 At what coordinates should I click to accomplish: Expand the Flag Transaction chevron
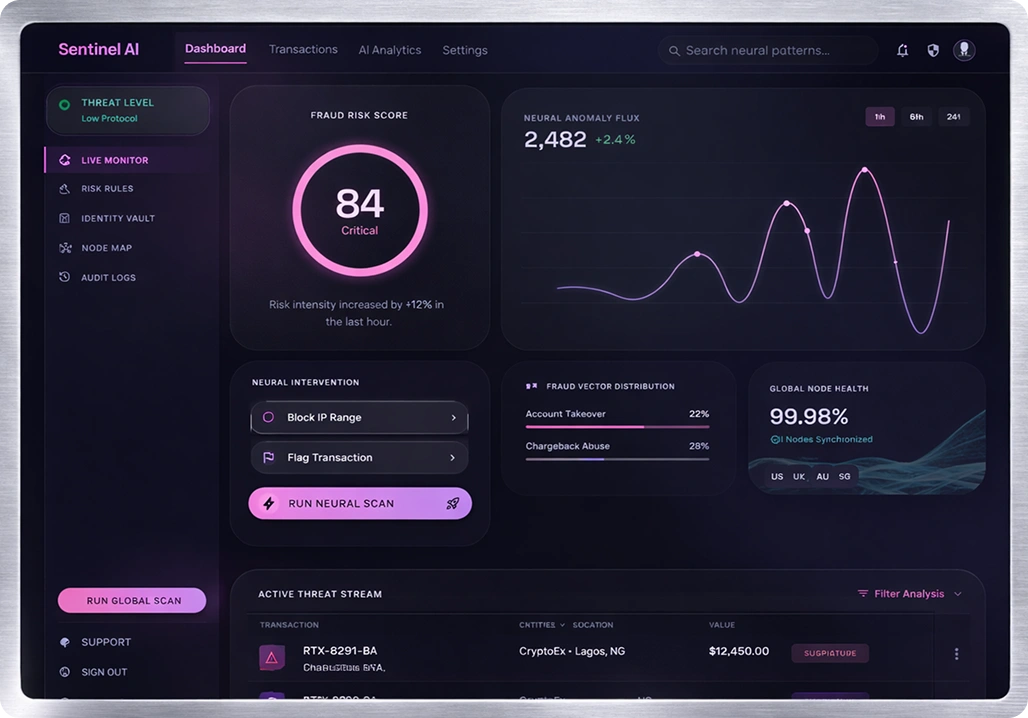(453, 458)
